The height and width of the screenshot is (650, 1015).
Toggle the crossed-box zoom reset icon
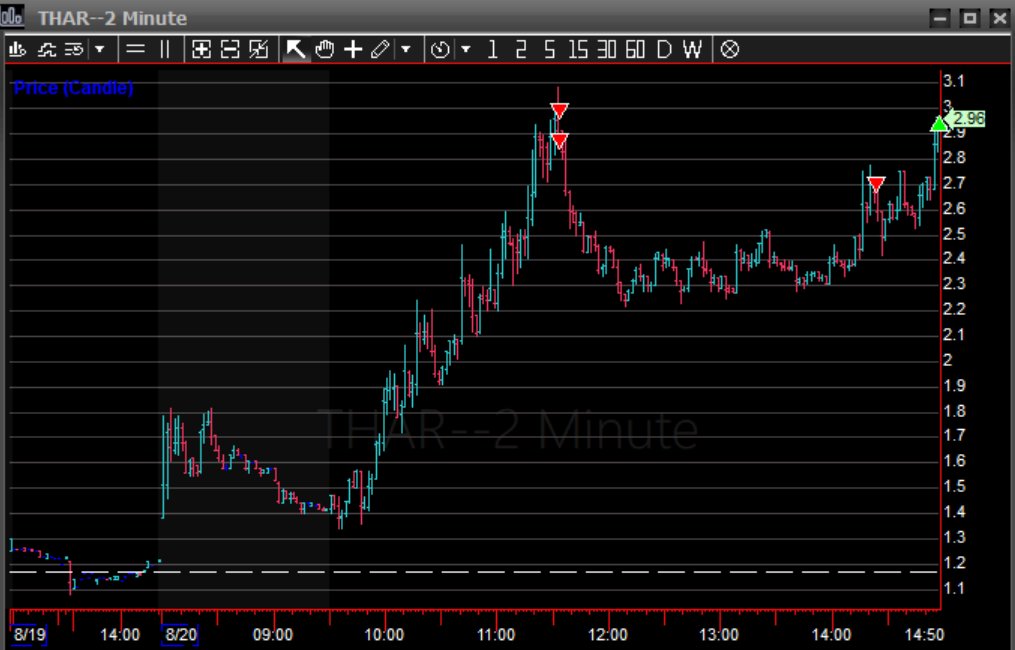click(259, 48)
